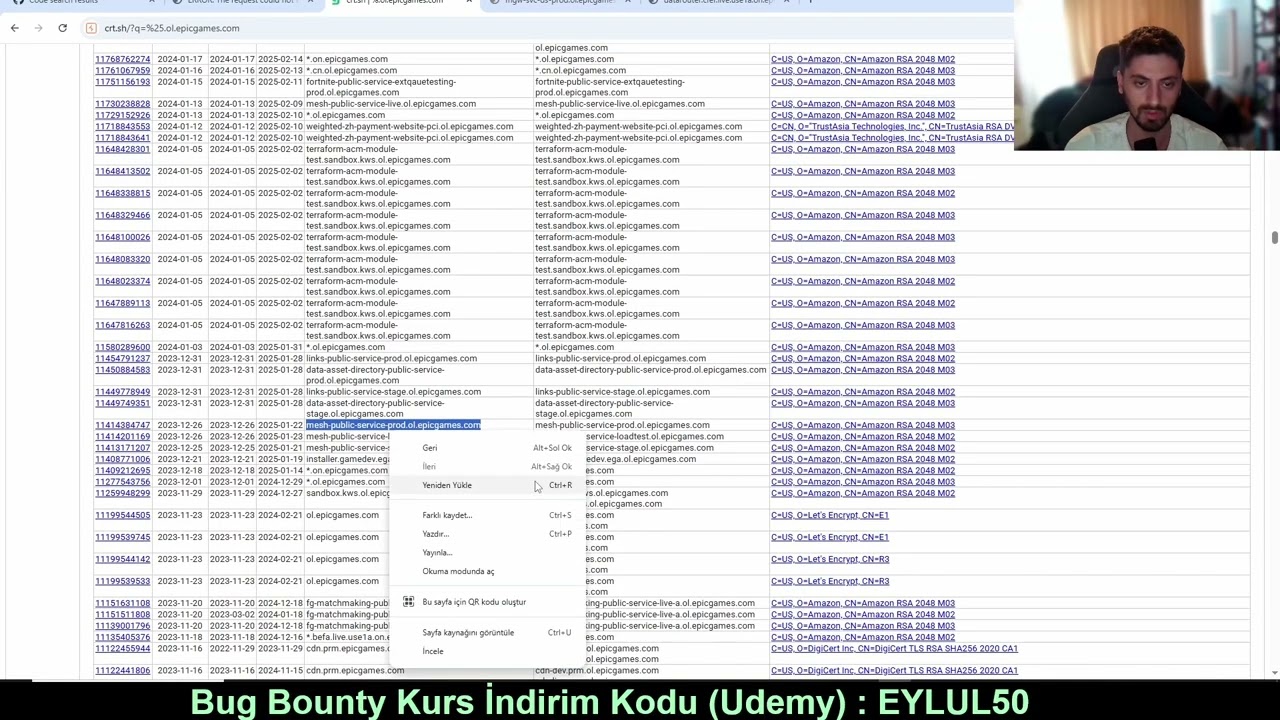This screenshot has width=1280, height=720.
Task: Choose Geri in the context menu
Action: pyautogui.click(x=430, y=448)
